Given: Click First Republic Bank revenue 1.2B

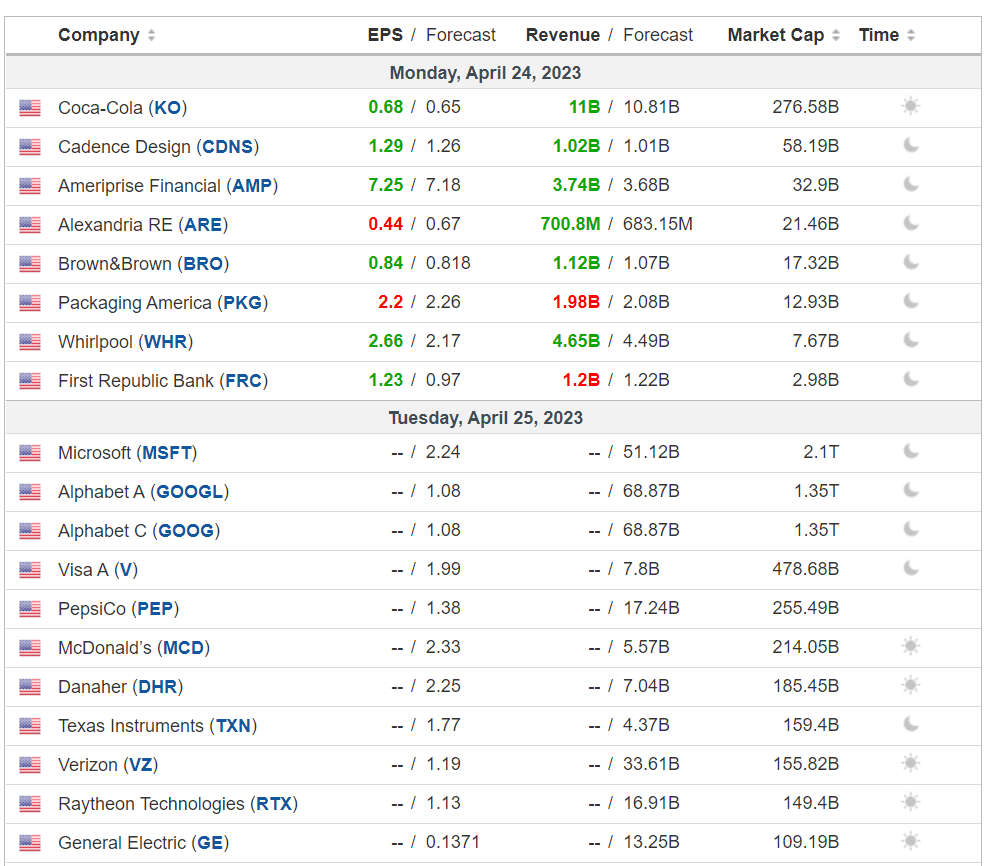Looking at the screenshot, I should (581, 380).
